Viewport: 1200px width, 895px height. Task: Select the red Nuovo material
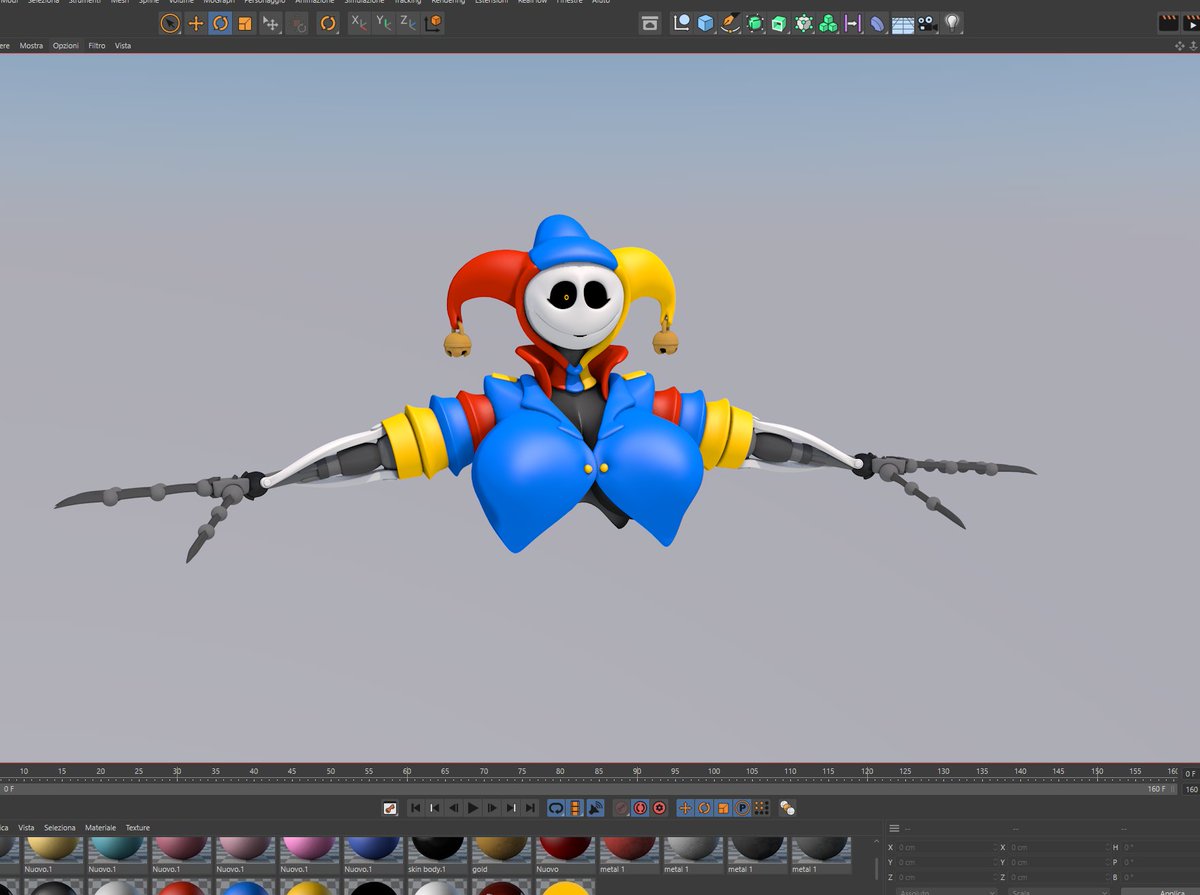click(x=565, y=856)
